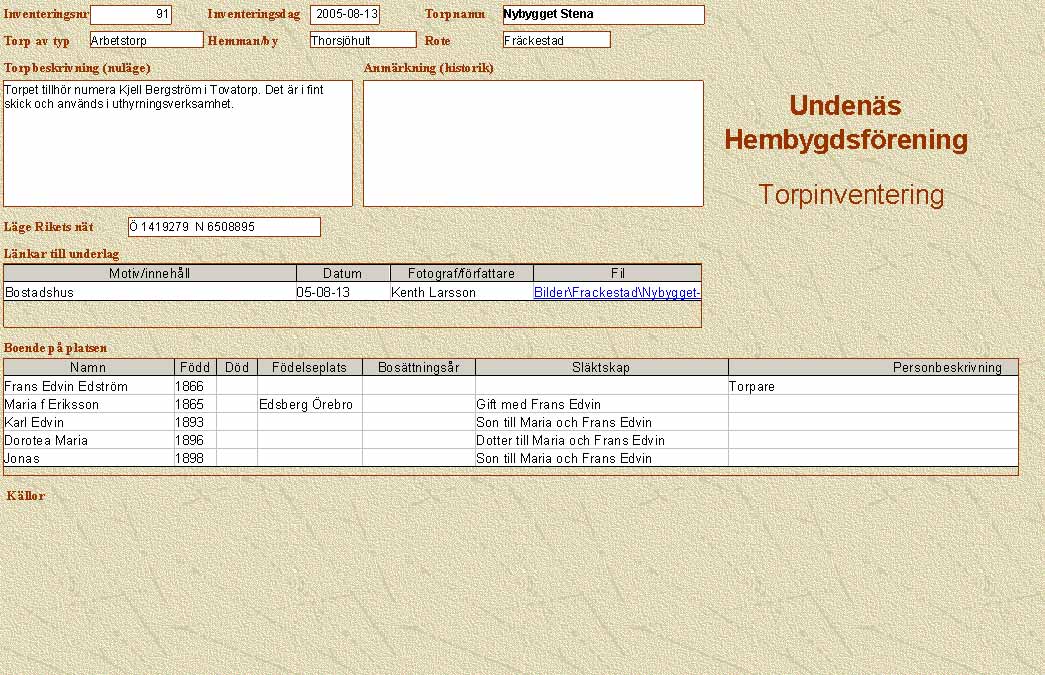Click the Läge Rikets nät coordinates field
This screenshot has height=675, width=1045.
224,227
